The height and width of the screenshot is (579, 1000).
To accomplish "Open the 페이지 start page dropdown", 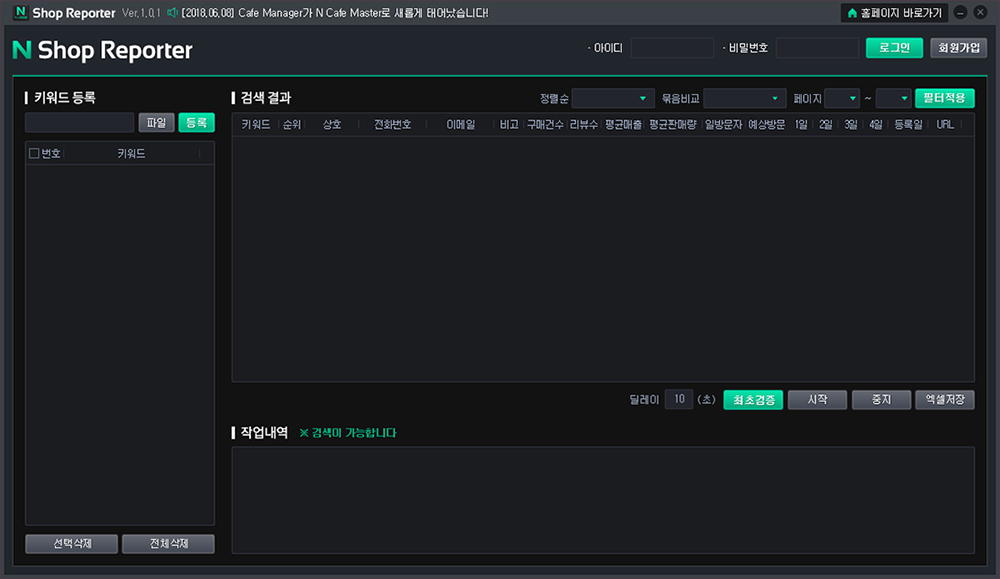I will click(x=842, y=98).
